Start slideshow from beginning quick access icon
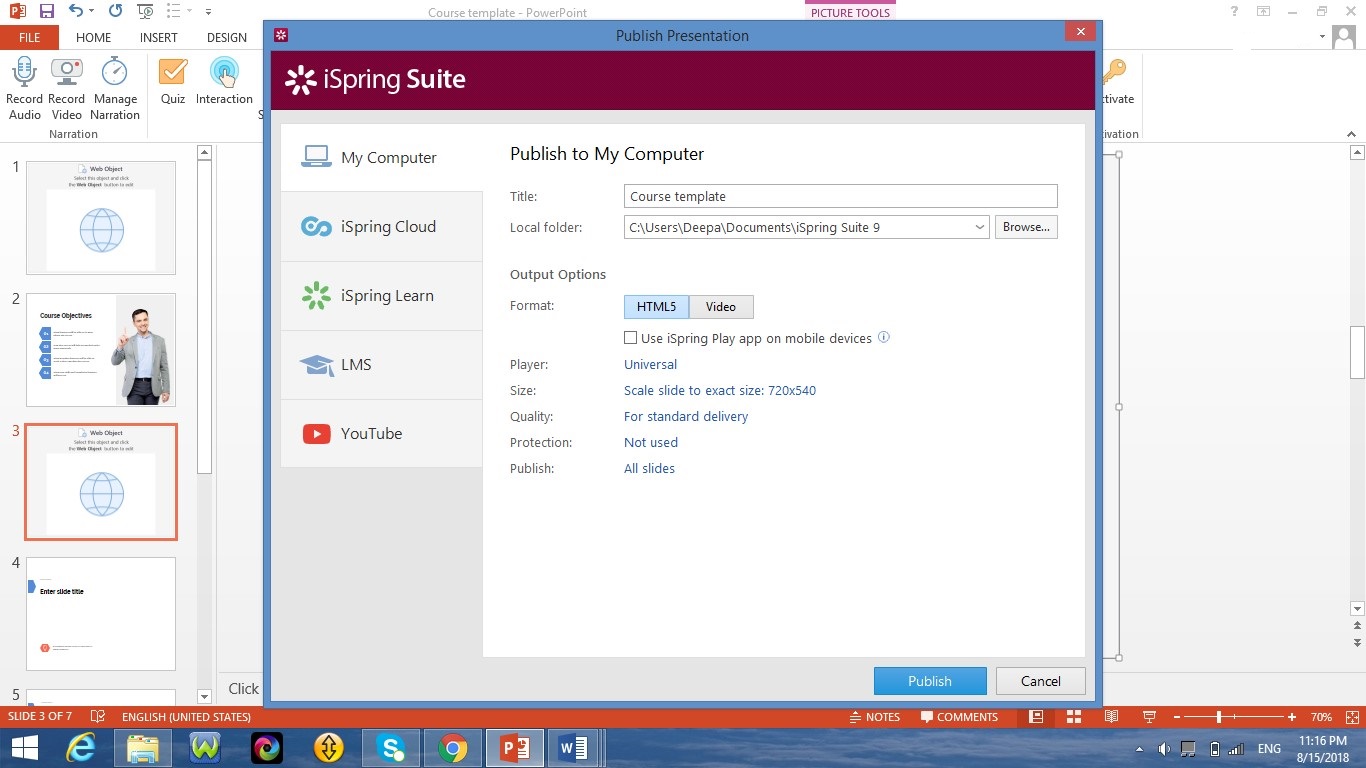1366x768 pixels. point(145,12)
